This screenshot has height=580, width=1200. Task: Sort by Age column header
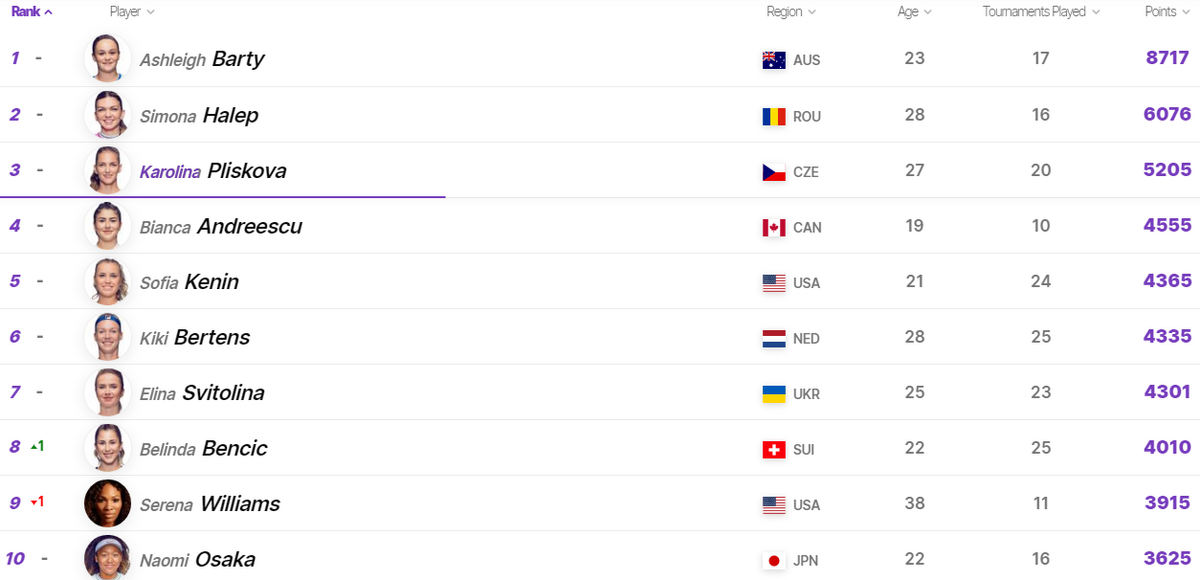click(914, 12)
